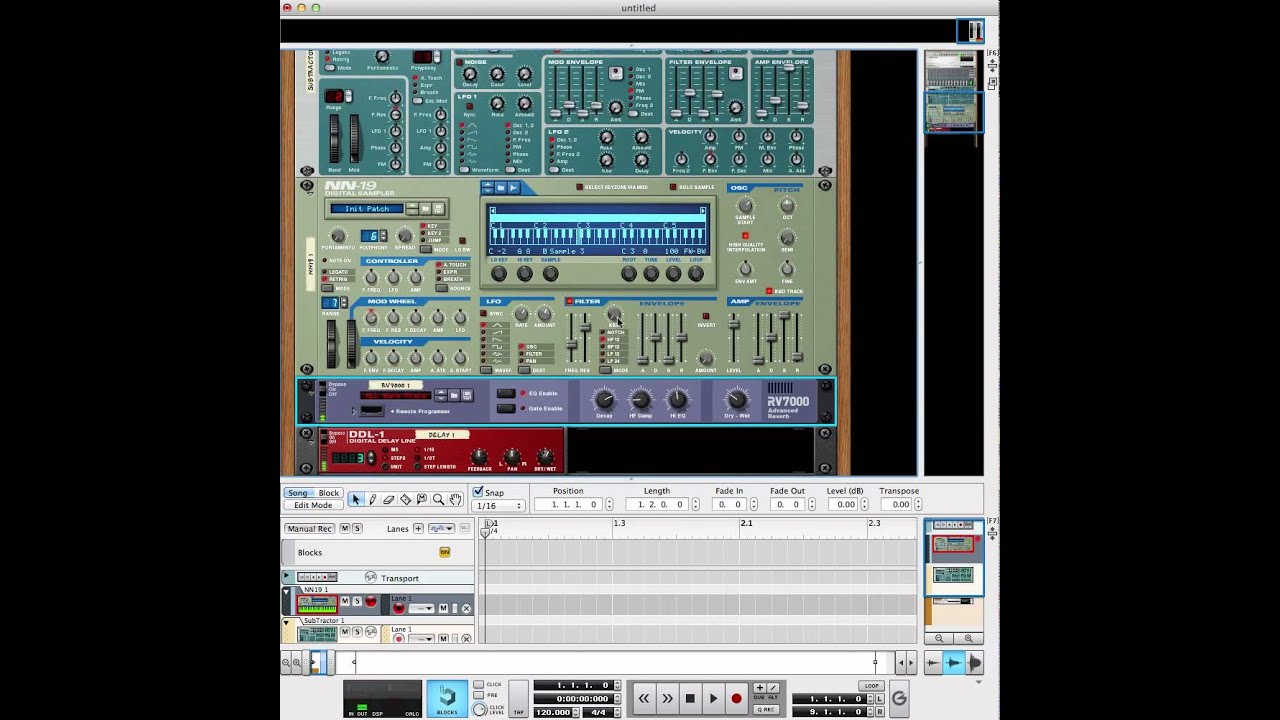This screenshot has height=720, width=1280.
Task: Stop playback with the Stop button
Action: 690,699
